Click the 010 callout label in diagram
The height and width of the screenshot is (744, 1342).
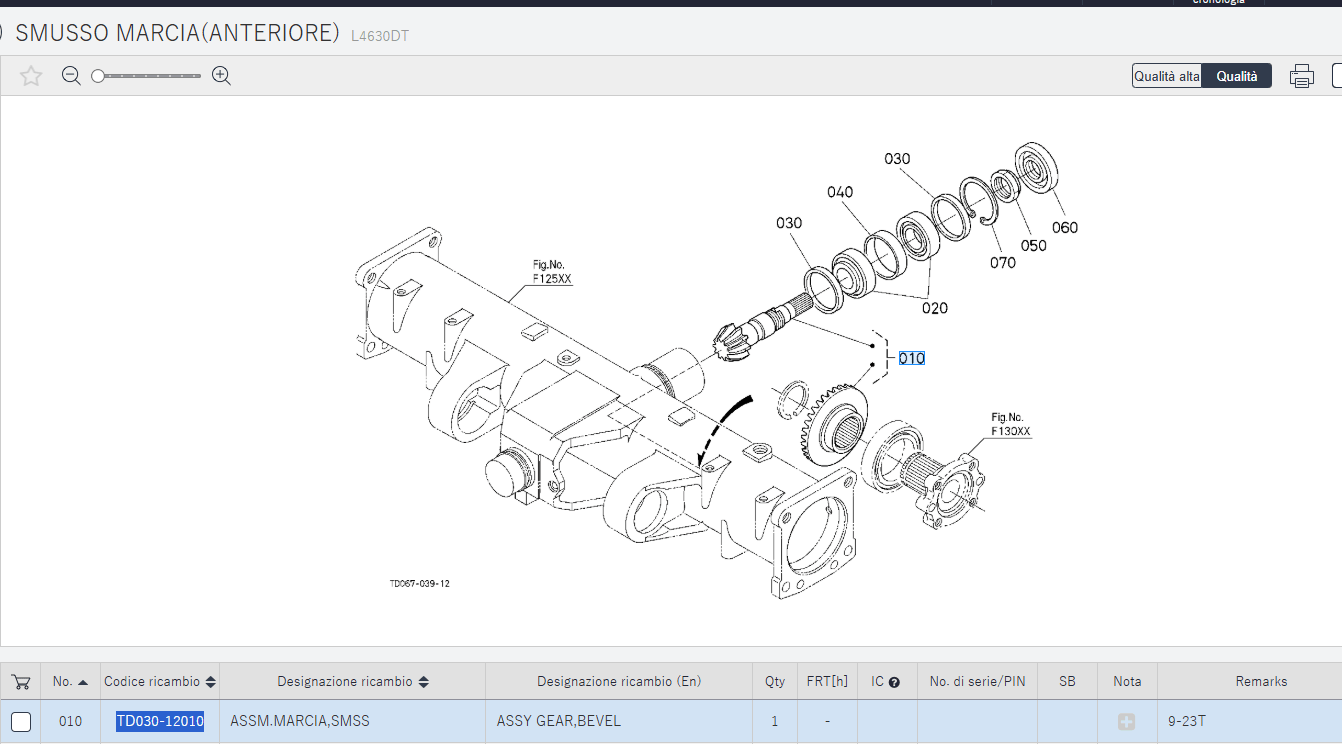(911, 358)
